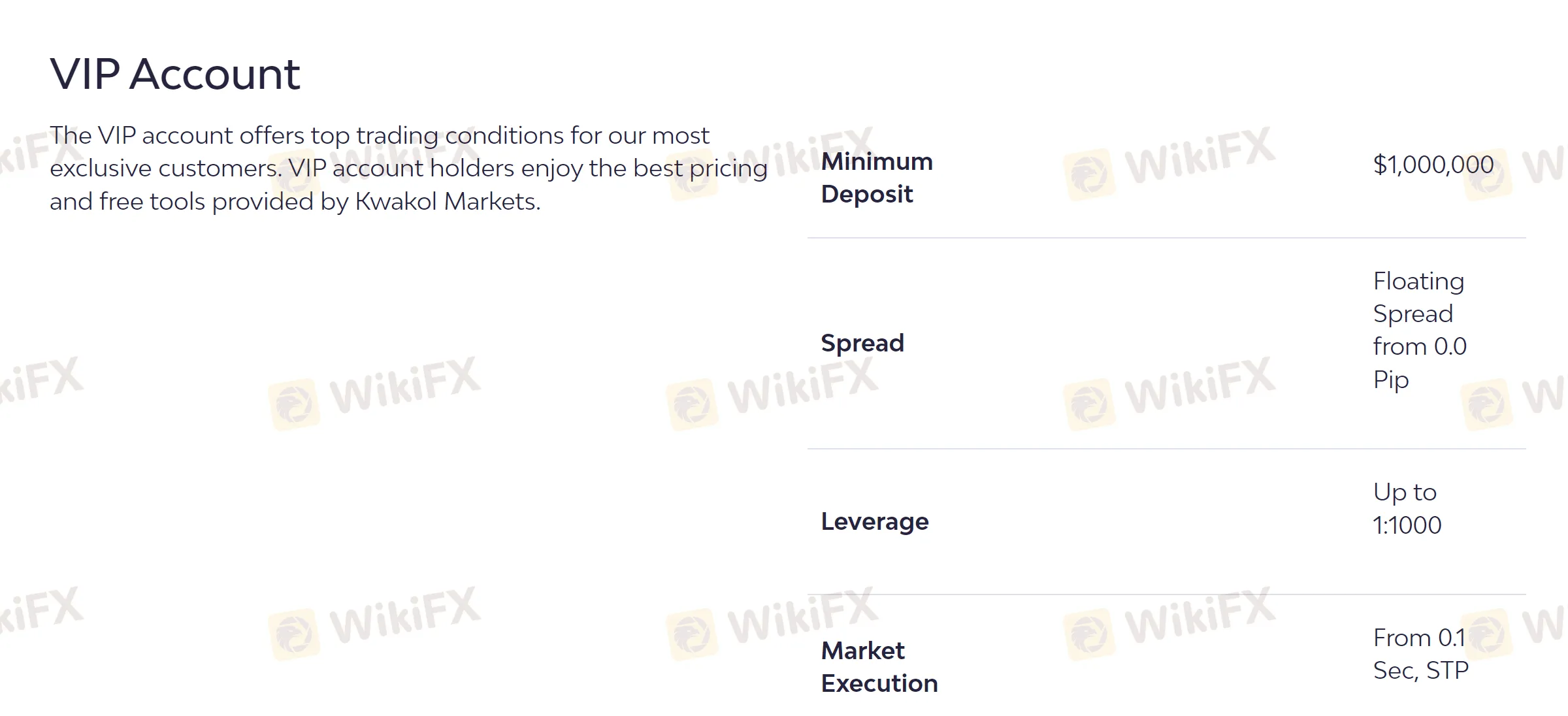Click the Market Execution label
Screen dimensions: 1568x716
tap(879, 666)
